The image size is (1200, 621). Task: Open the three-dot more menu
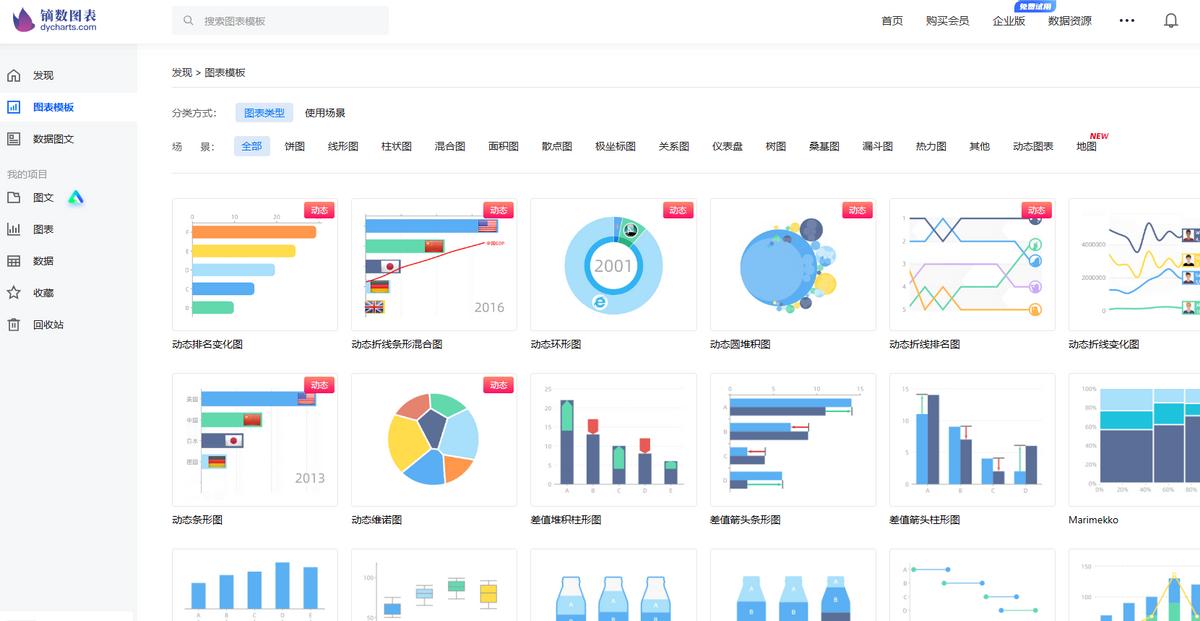(x=1127, y=21)
